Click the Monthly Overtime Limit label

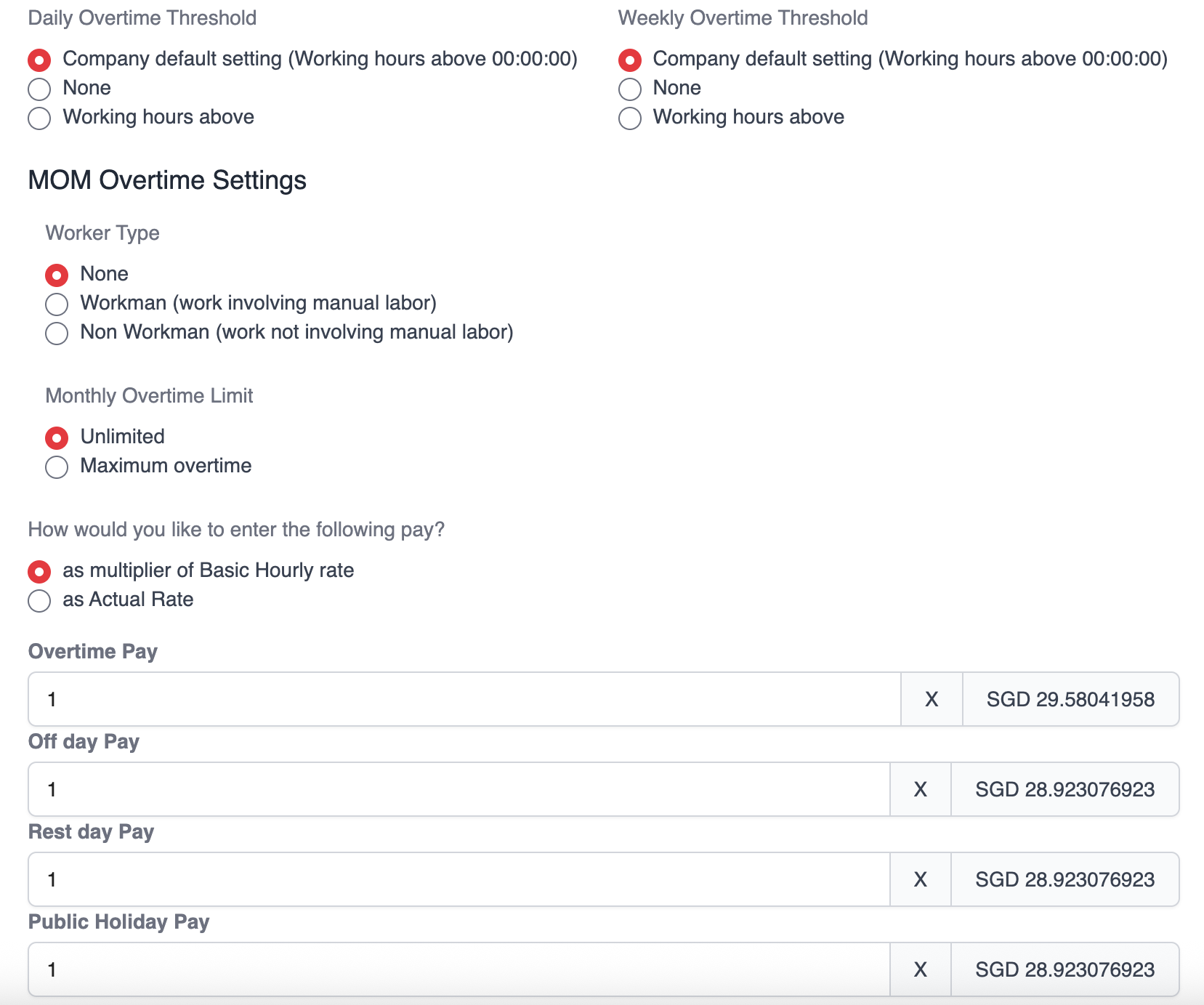coord(149,395)
